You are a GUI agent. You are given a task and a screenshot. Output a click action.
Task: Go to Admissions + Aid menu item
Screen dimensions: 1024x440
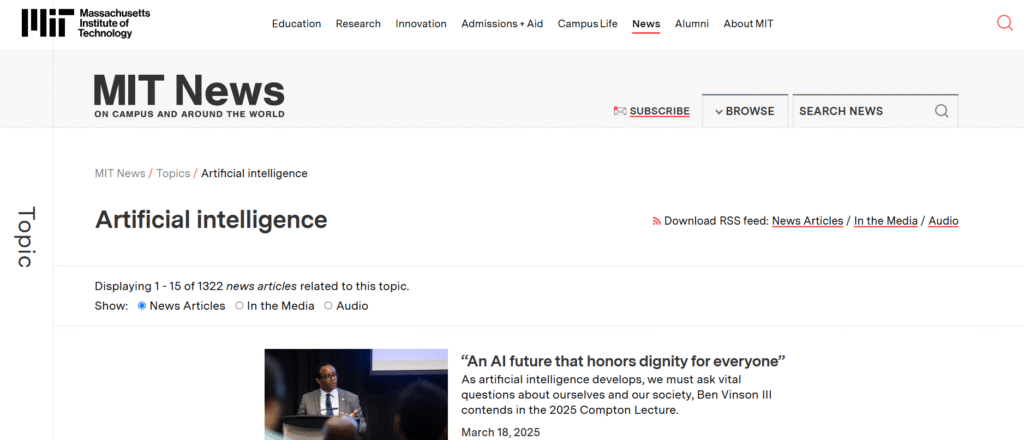tap(502, 24)
